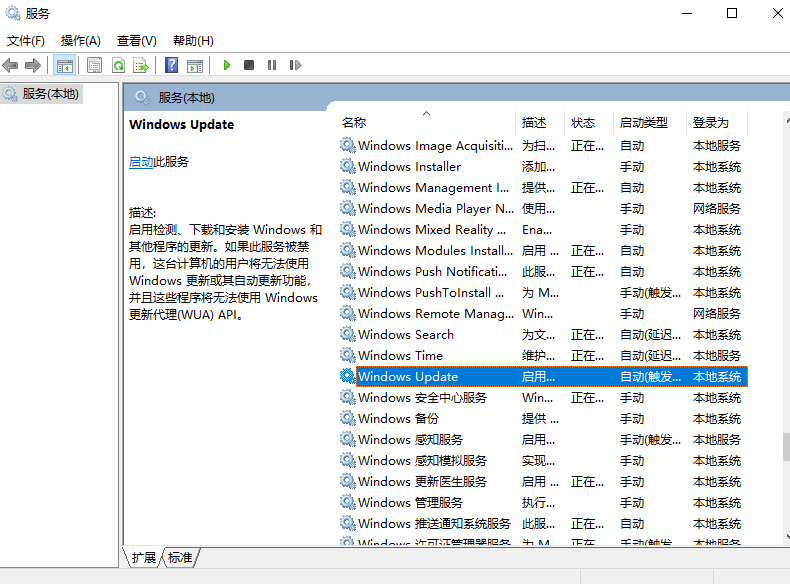Screen dimensions: 790x584
Task: Open the Properties toolbar icon
Action: coord(95,65)
